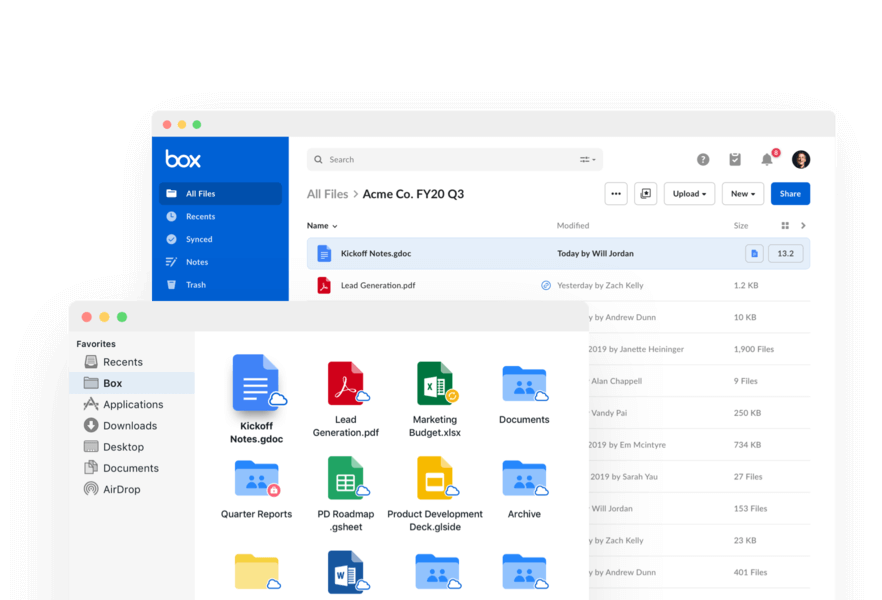Open the Box logo home link

pos(183,159)
